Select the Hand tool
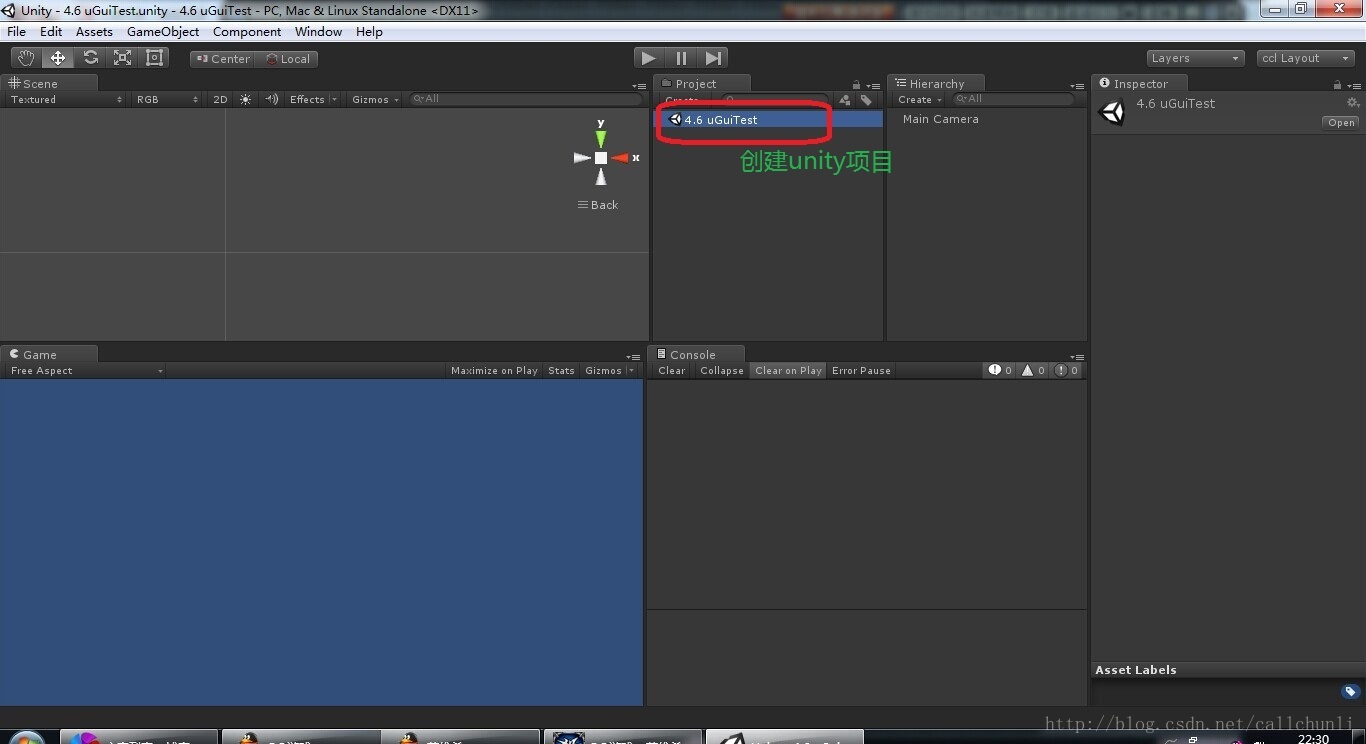 click(x=26, y=58)
